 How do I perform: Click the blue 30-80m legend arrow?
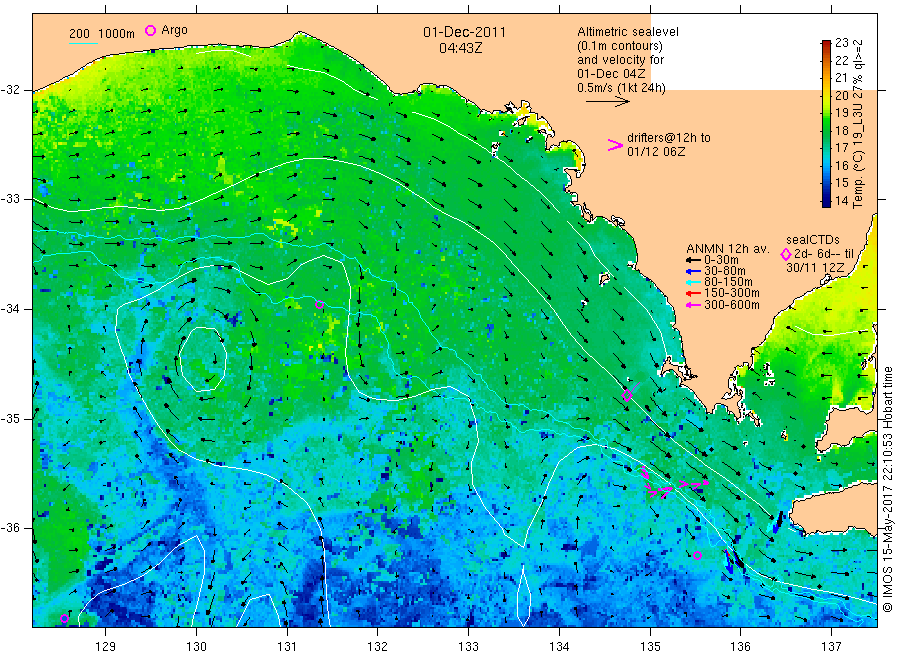(693, 271)
